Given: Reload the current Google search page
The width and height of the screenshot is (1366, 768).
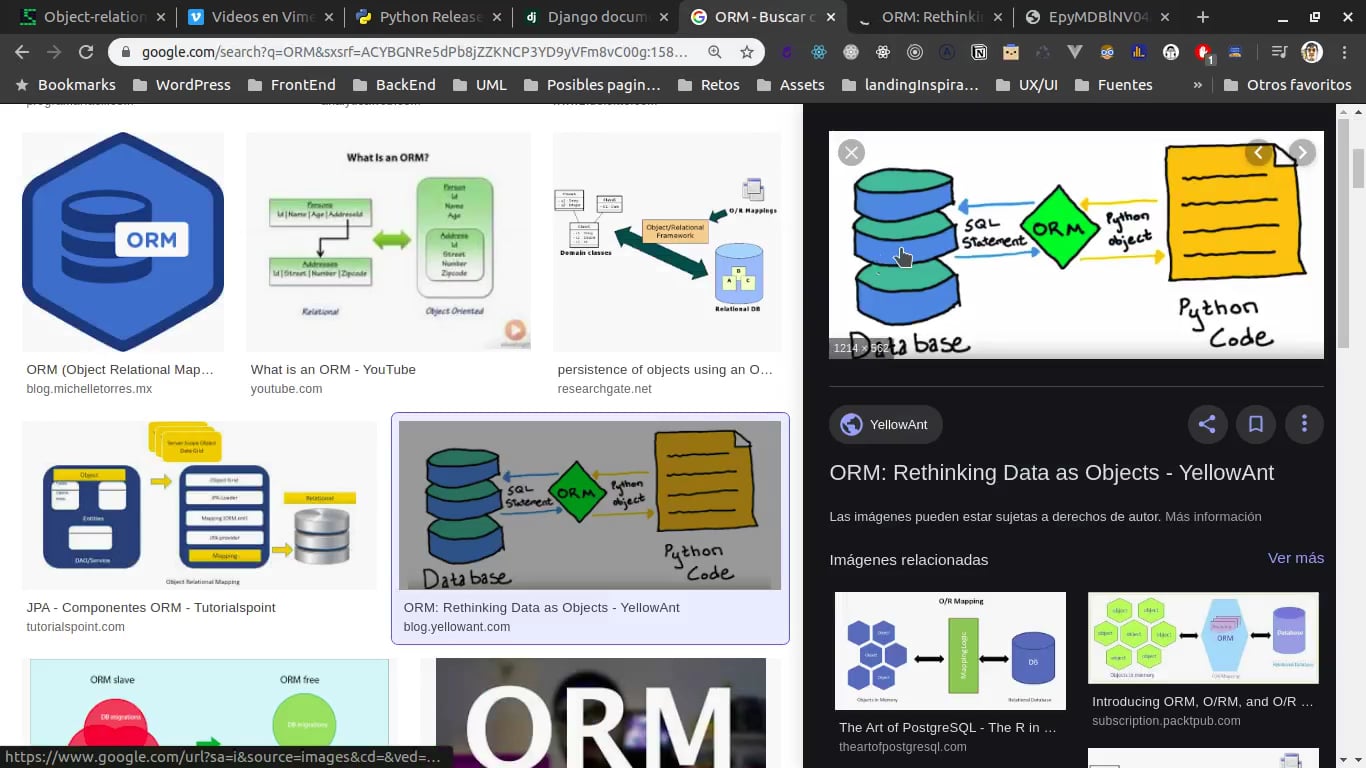Looking at the screenshot, I should [86, 52].
